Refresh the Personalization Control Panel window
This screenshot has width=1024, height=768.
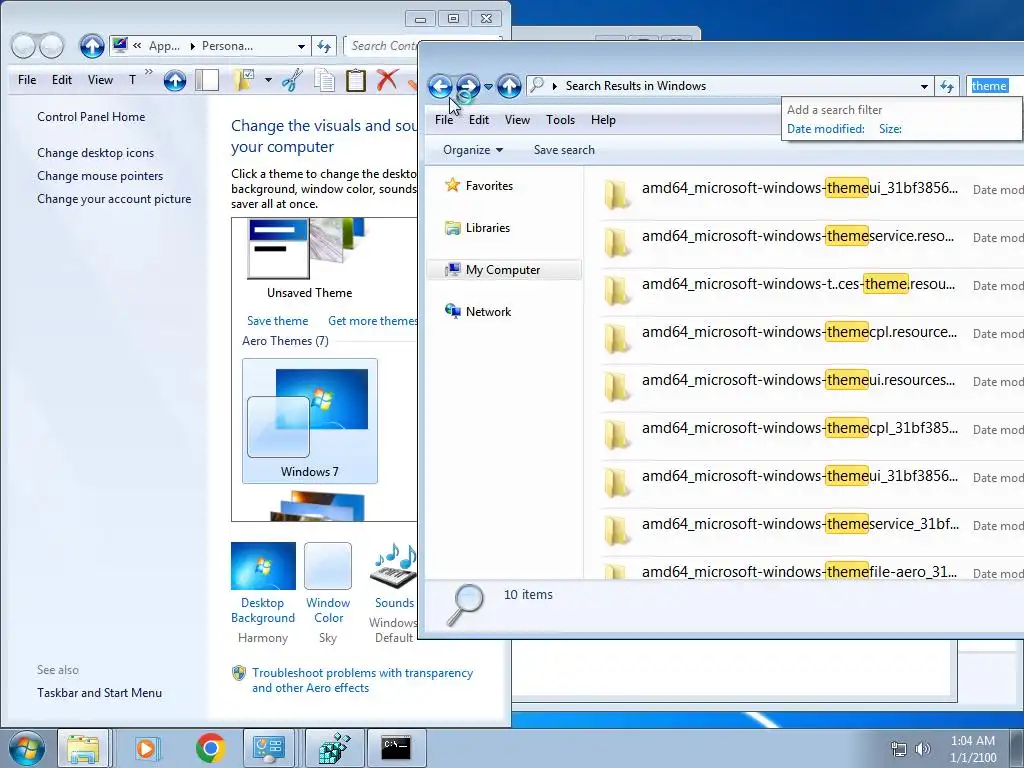(x=324, y=46)
